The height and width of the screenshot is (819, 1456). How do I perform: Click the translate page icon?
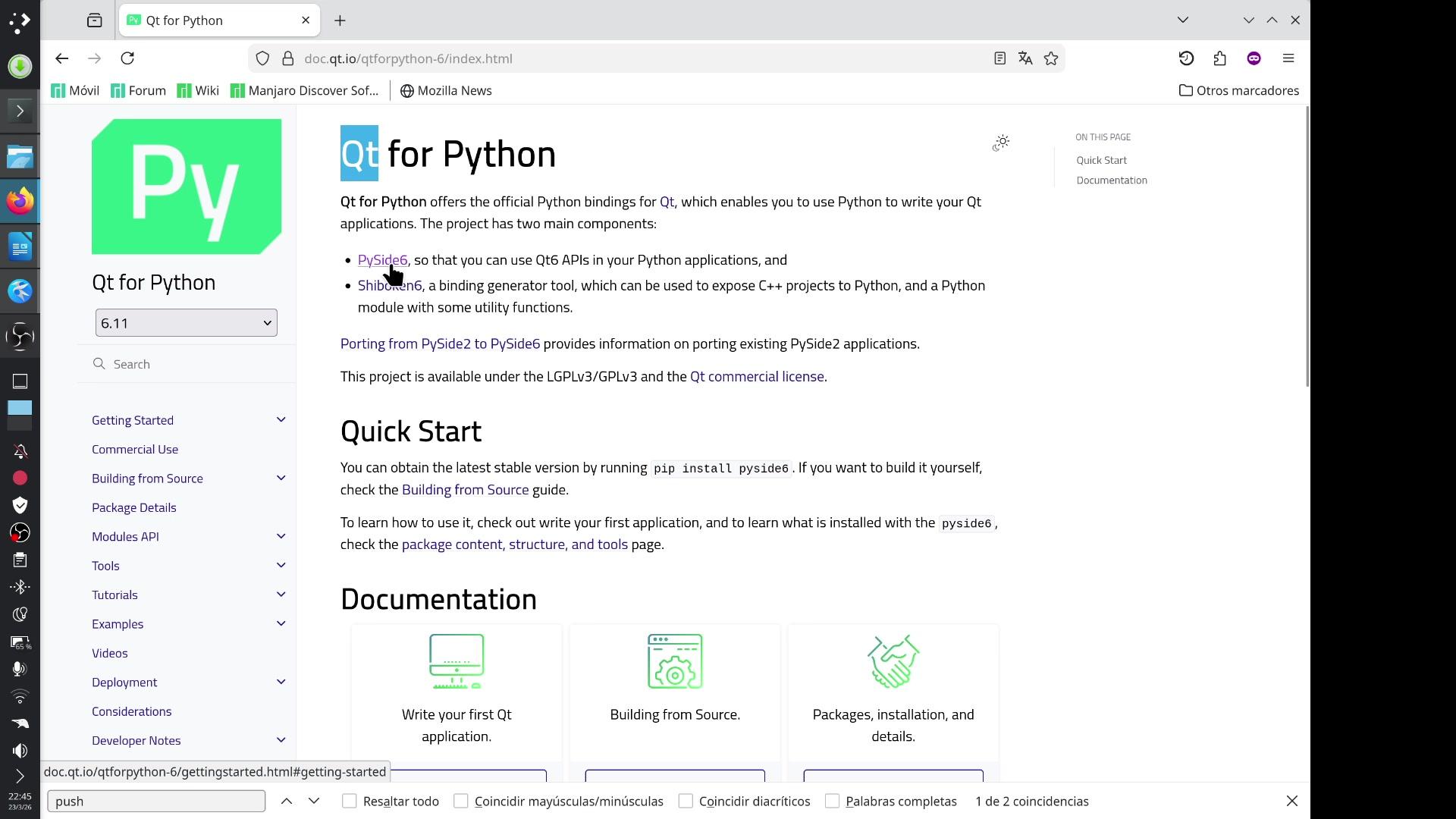(x=1025, y=58)
